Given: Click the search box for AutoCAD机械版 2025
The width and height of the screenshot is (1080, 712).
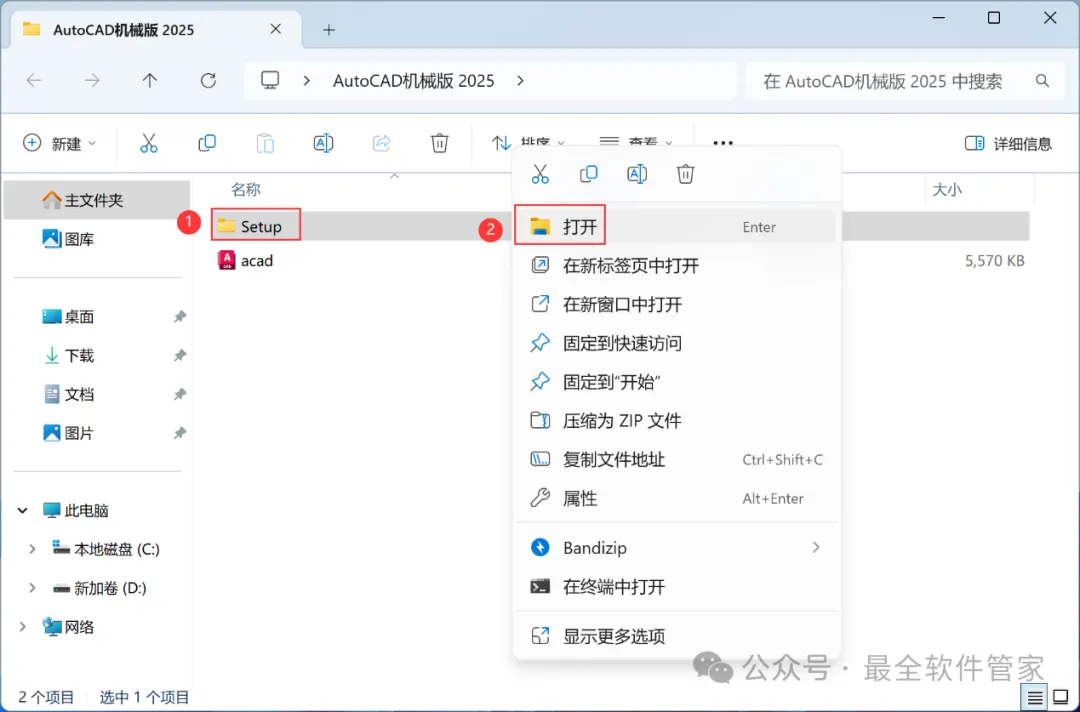Looking at the screenshot, I should click(906, 81).
